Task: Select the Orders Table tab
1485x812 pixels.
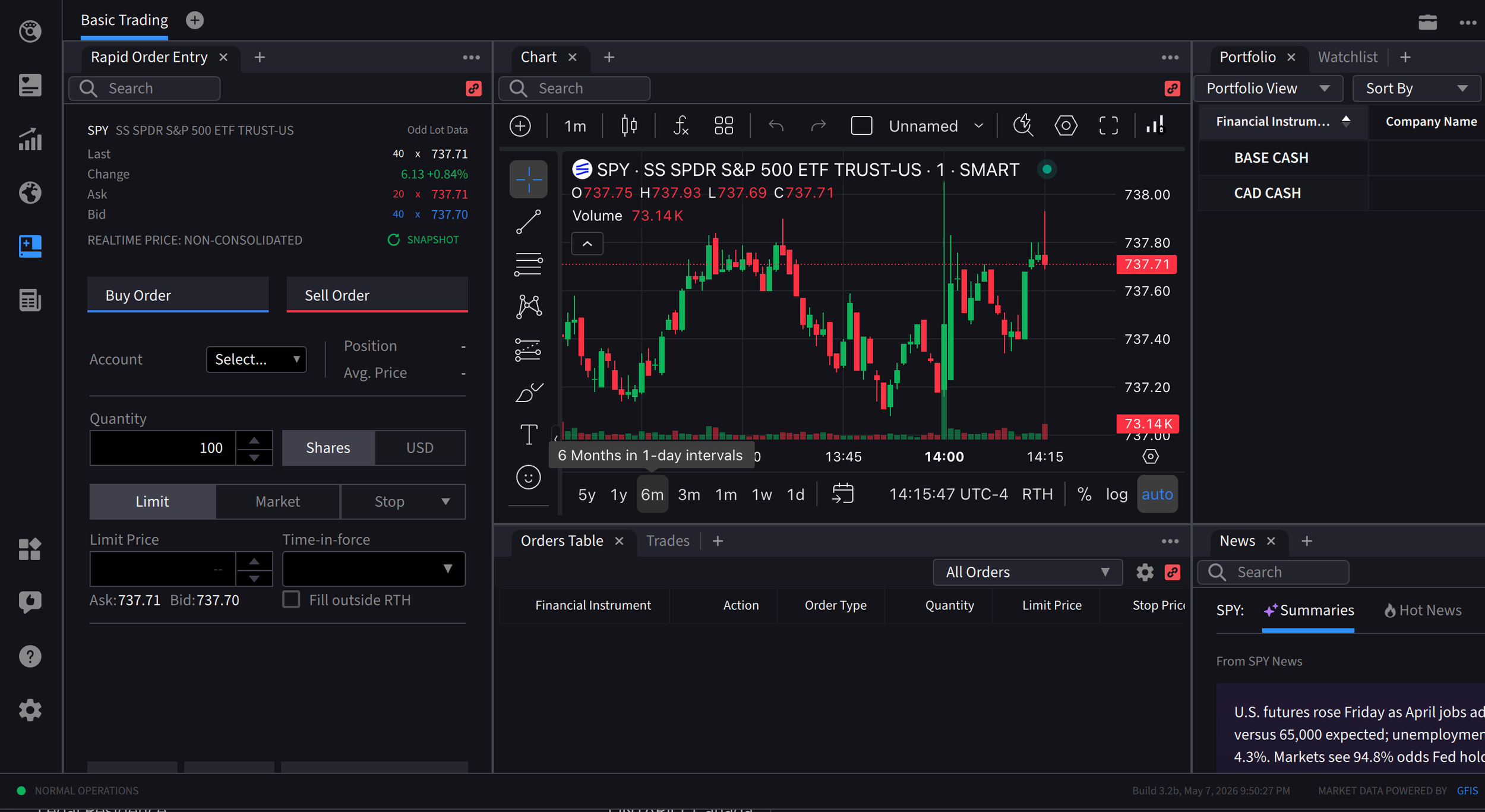Action: coord(562,541)
